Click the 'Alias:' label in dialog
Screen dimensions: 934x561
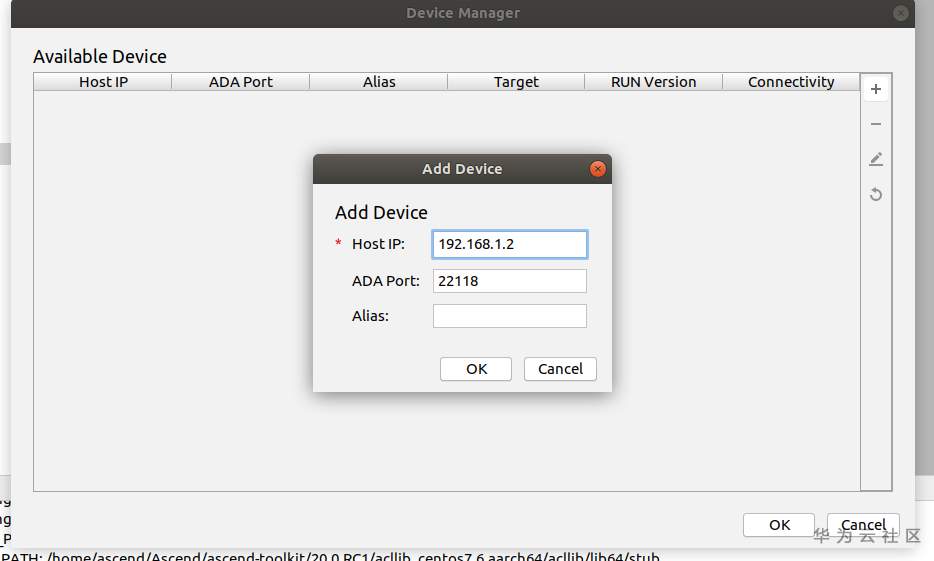pyautogui.click(x=370, y=316)
